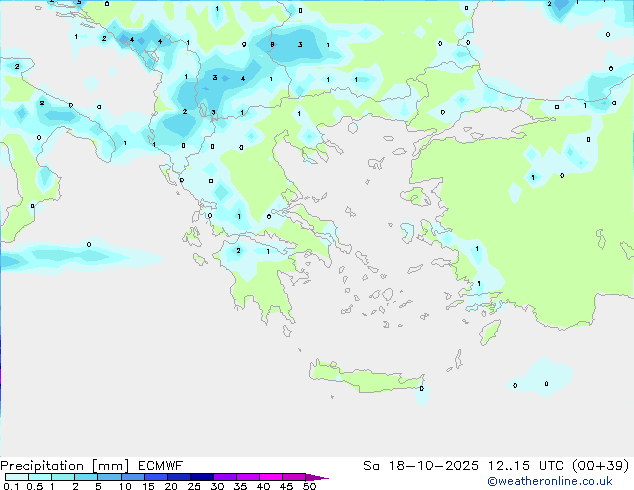Click the 25–30 mm dark navy swatch
Viewport: 634px width, 490px height.
click(x=201, y=477)
